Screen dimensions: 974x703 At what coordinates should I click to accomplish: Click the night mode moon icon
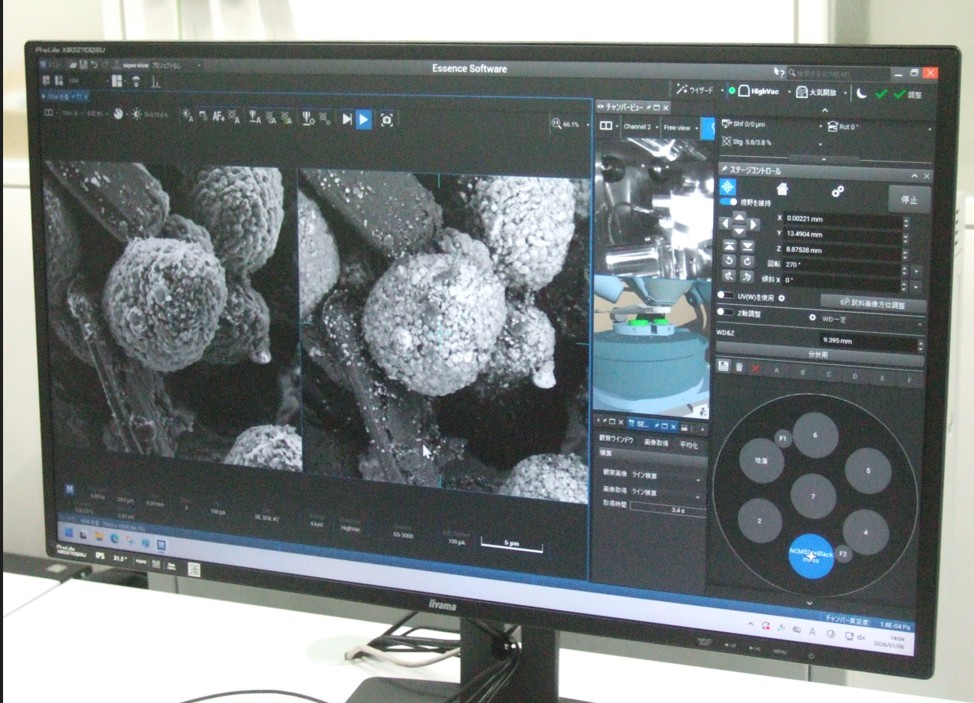tap(861, 93)
